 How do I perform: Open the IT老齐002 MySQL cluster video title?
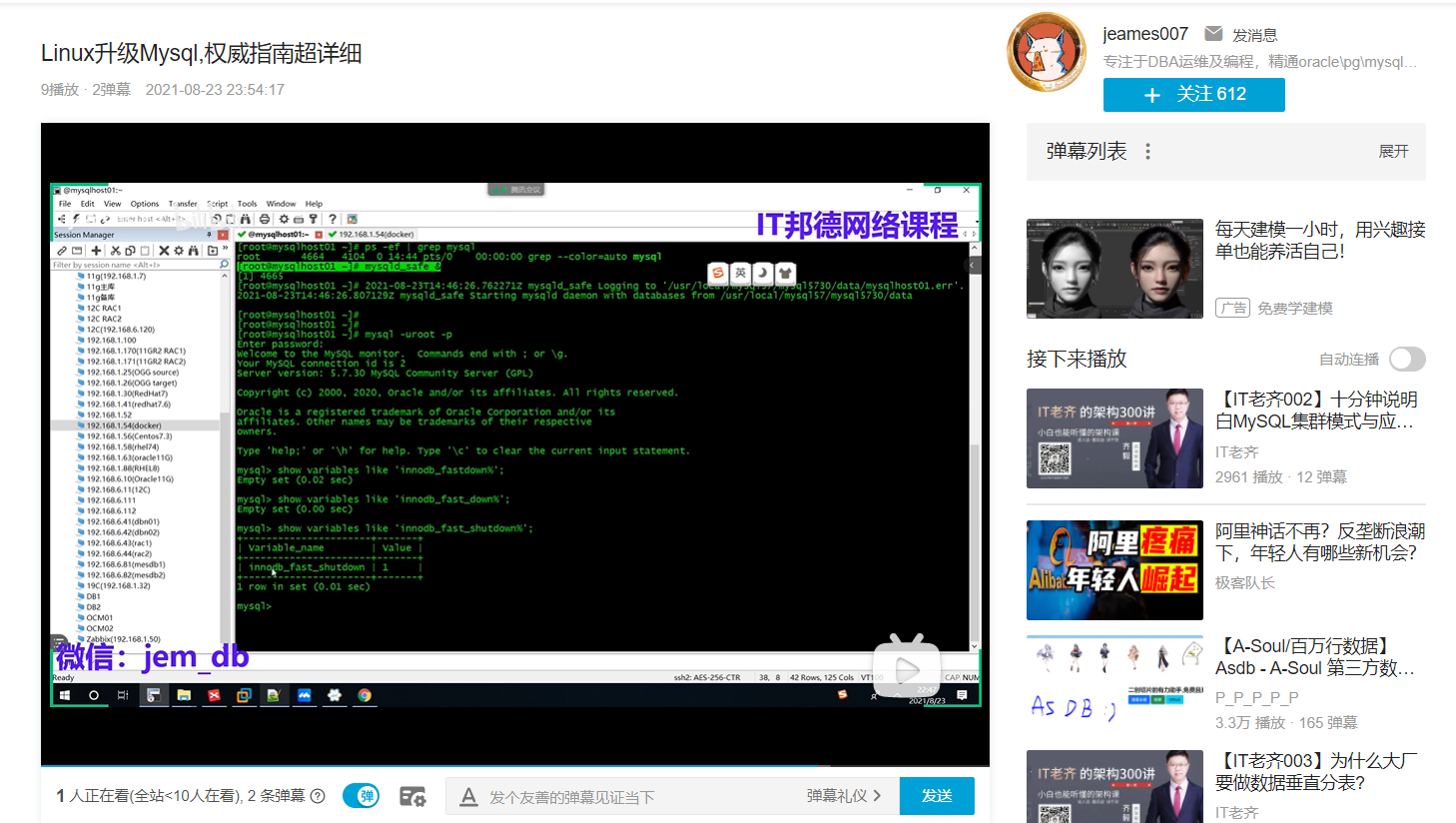(x=1315, y=411)
